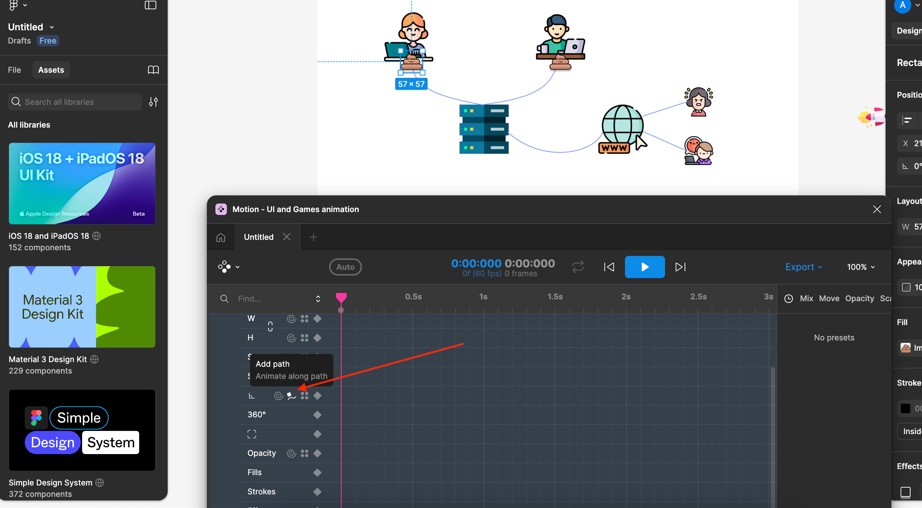This screenshot has width=922, height=508.
Task: Click the Motion plugin home icon
Action: [x=221, y=238]
